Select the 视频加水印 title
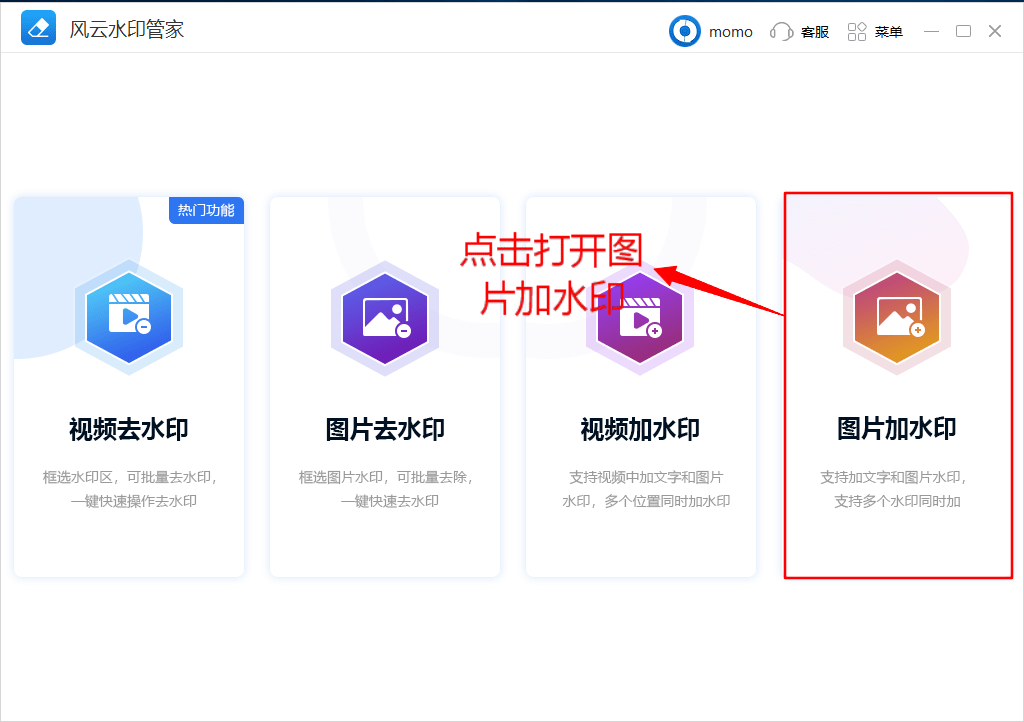The image size is (1024, 722). tap(640, 429)
